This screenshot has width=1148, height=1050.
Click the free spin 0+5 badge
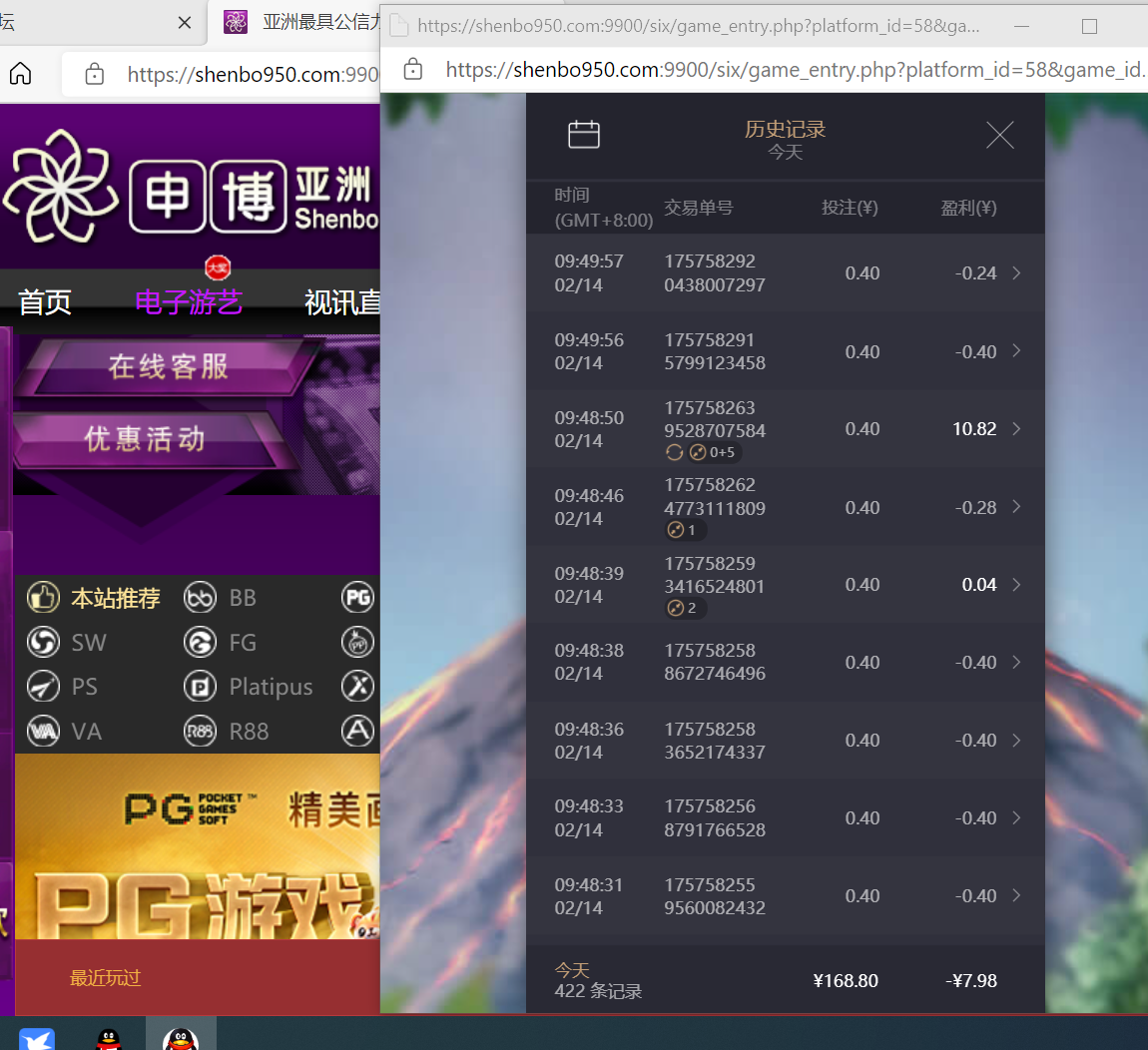click(x=714, y=452)
